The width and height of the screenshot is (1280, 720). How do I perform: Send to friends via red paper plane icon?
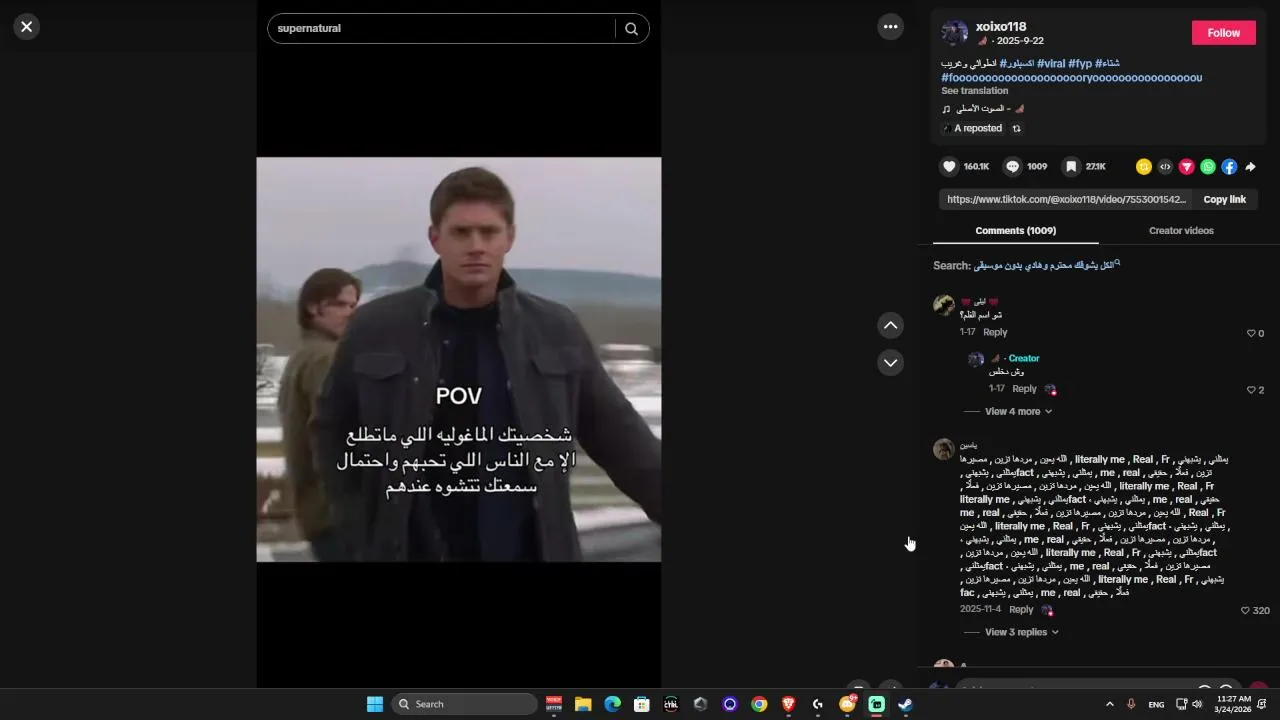(1187, 167)
